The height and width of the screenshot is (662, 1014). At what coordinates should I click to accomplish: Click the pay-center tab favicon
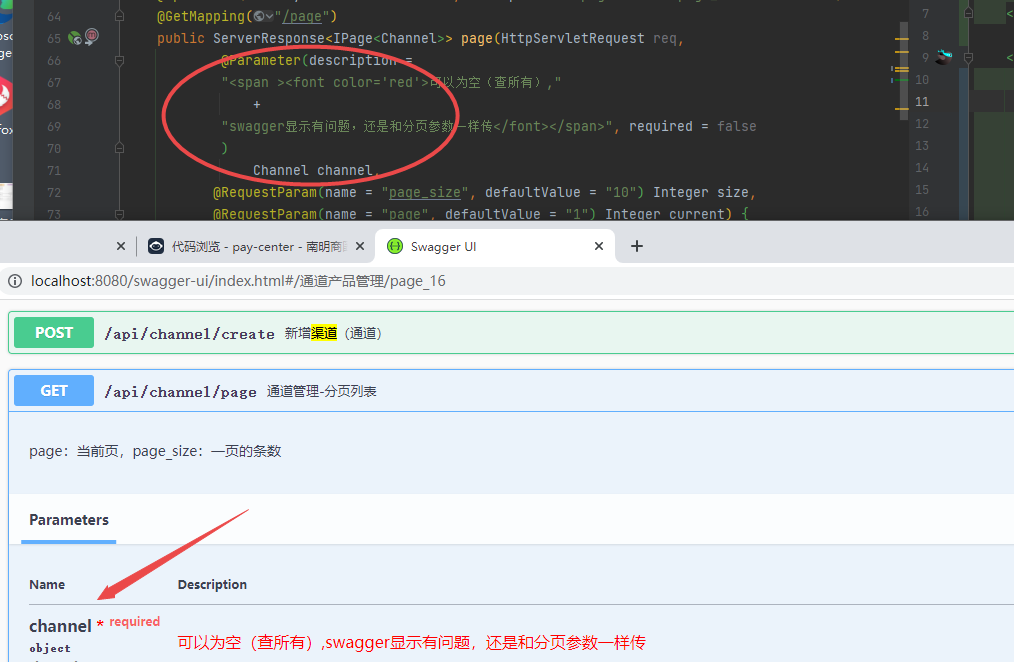[x=156, y=246]
